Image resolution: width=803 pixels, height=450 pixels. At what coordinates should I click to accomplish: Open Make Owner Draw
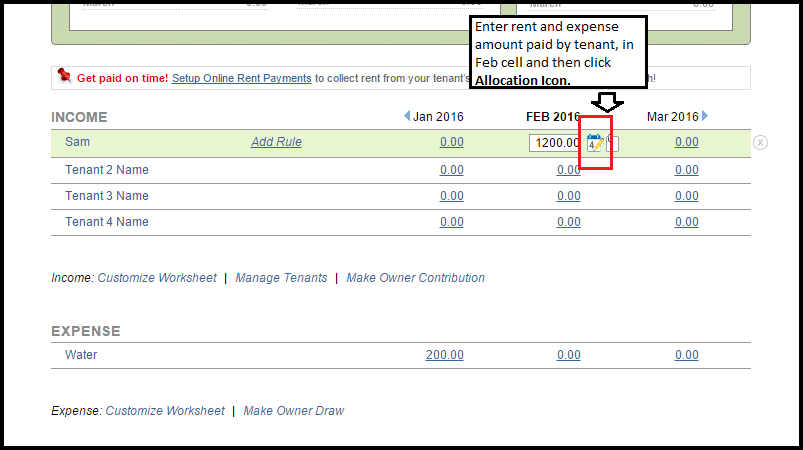(x=293, y=411)
